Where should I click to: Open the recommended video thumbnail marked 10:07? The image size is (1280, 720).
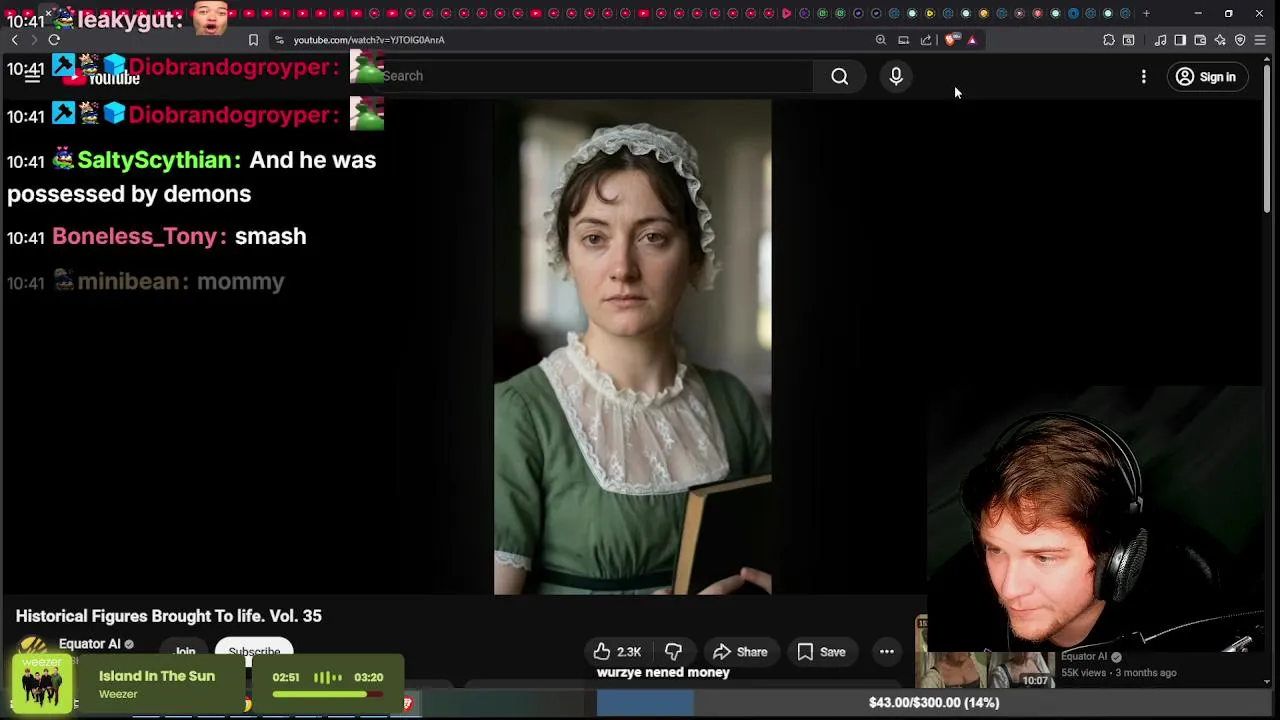[986, 669]
